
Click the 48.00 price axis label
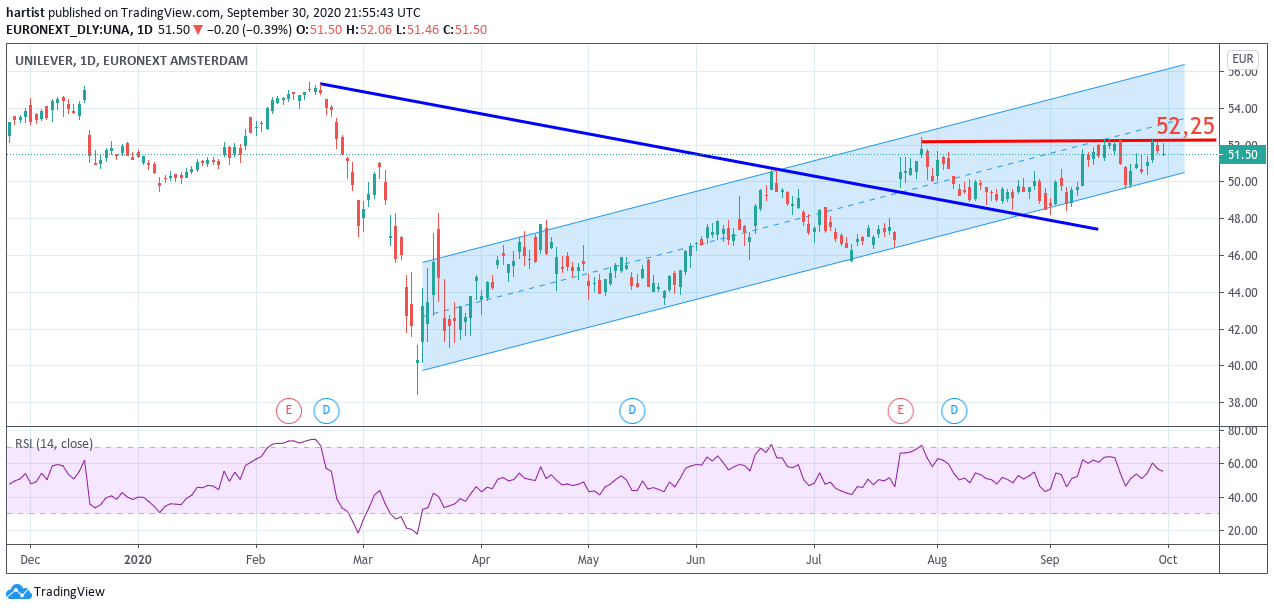(1242, 219)
